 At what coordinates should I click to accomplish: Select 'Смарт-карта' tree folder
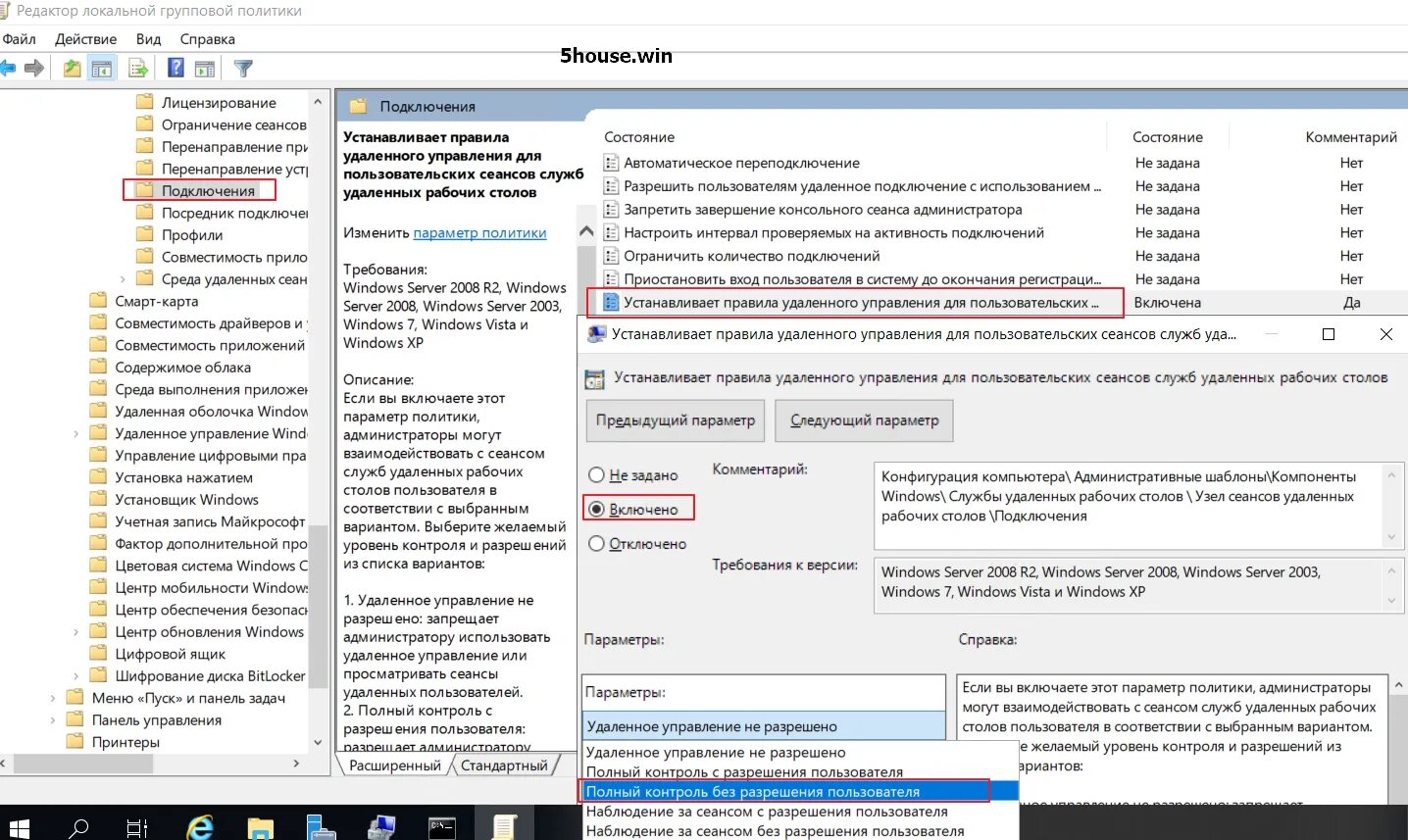pyautogui.click(x=157, y=301)
